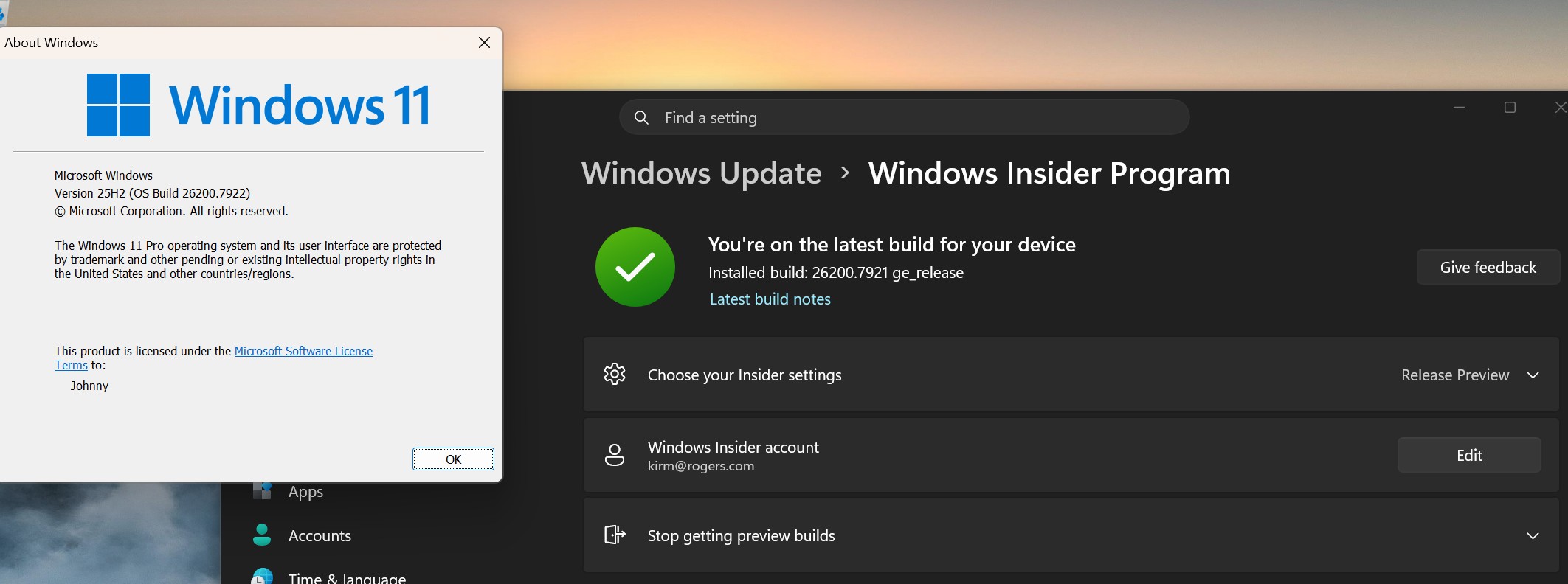Screen dimensions: 1568x584
Task: Click the exit icon beside Stop getting preview builds
Action: tap(615, 535)
